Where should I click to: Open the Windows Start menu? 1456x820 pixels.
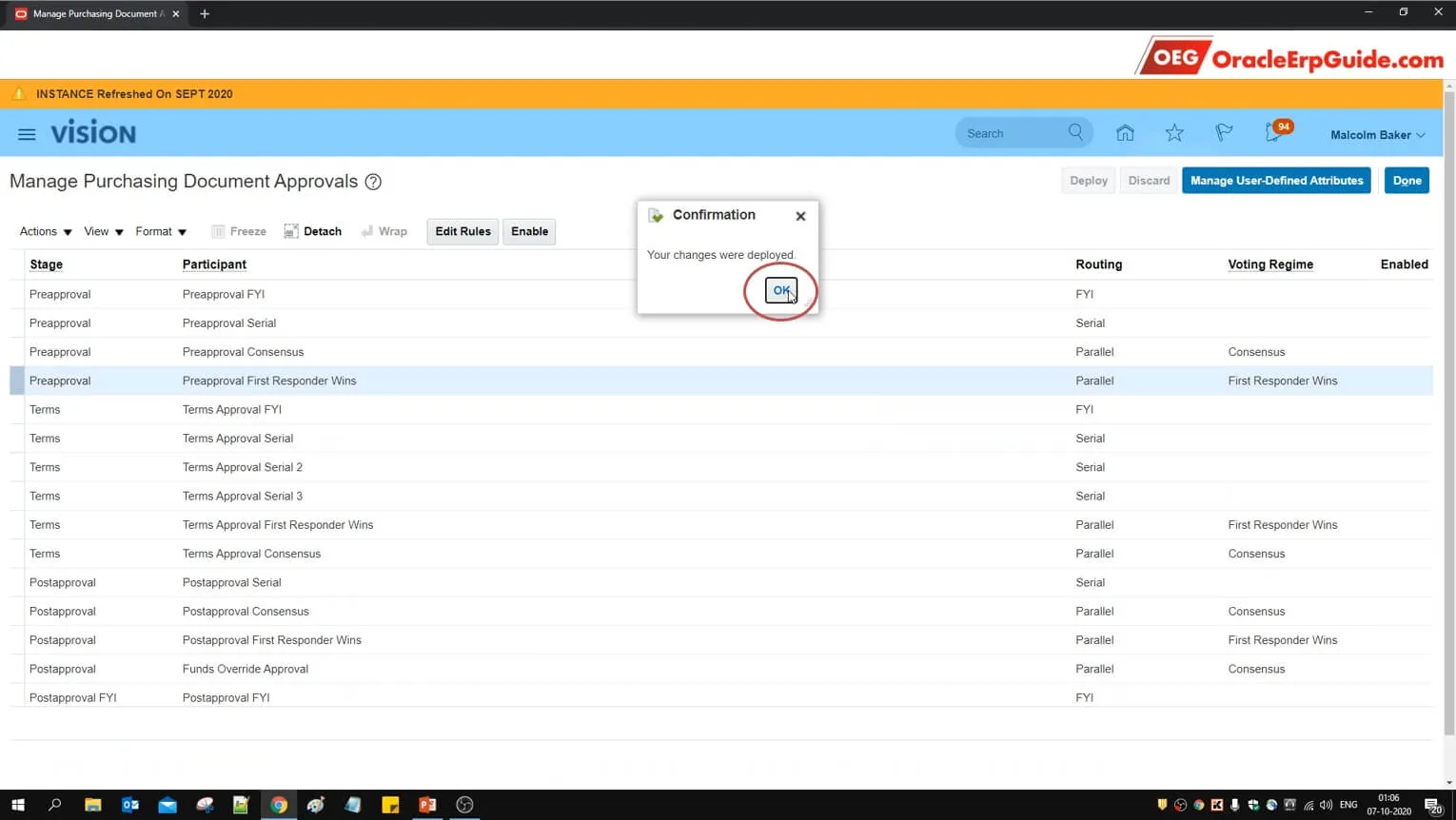[x=17, y=805]
